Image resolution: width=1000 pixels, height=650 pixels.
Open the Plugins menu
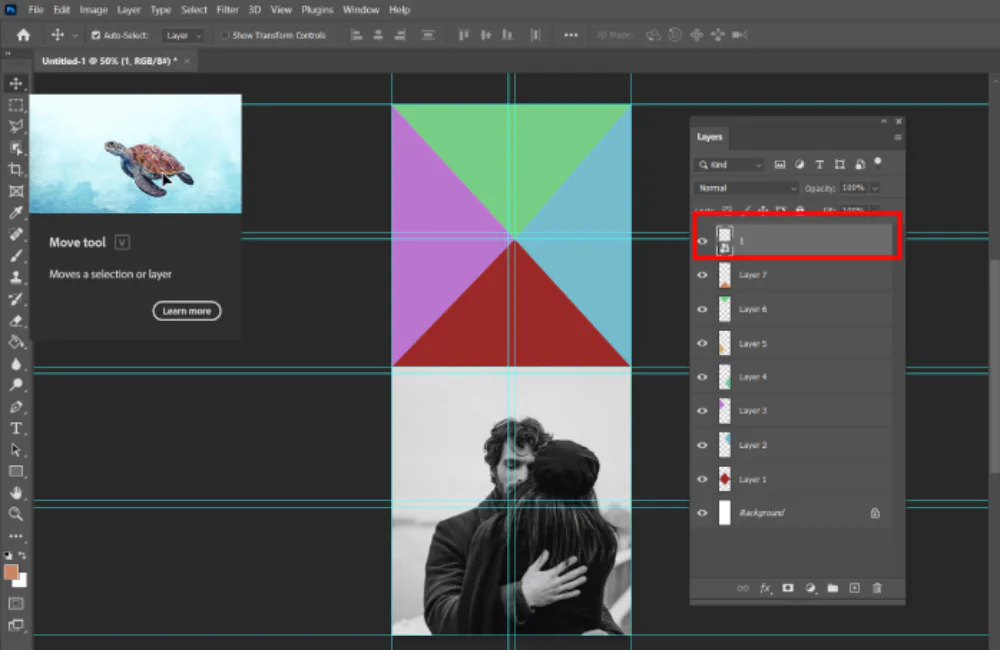(317, 10)
